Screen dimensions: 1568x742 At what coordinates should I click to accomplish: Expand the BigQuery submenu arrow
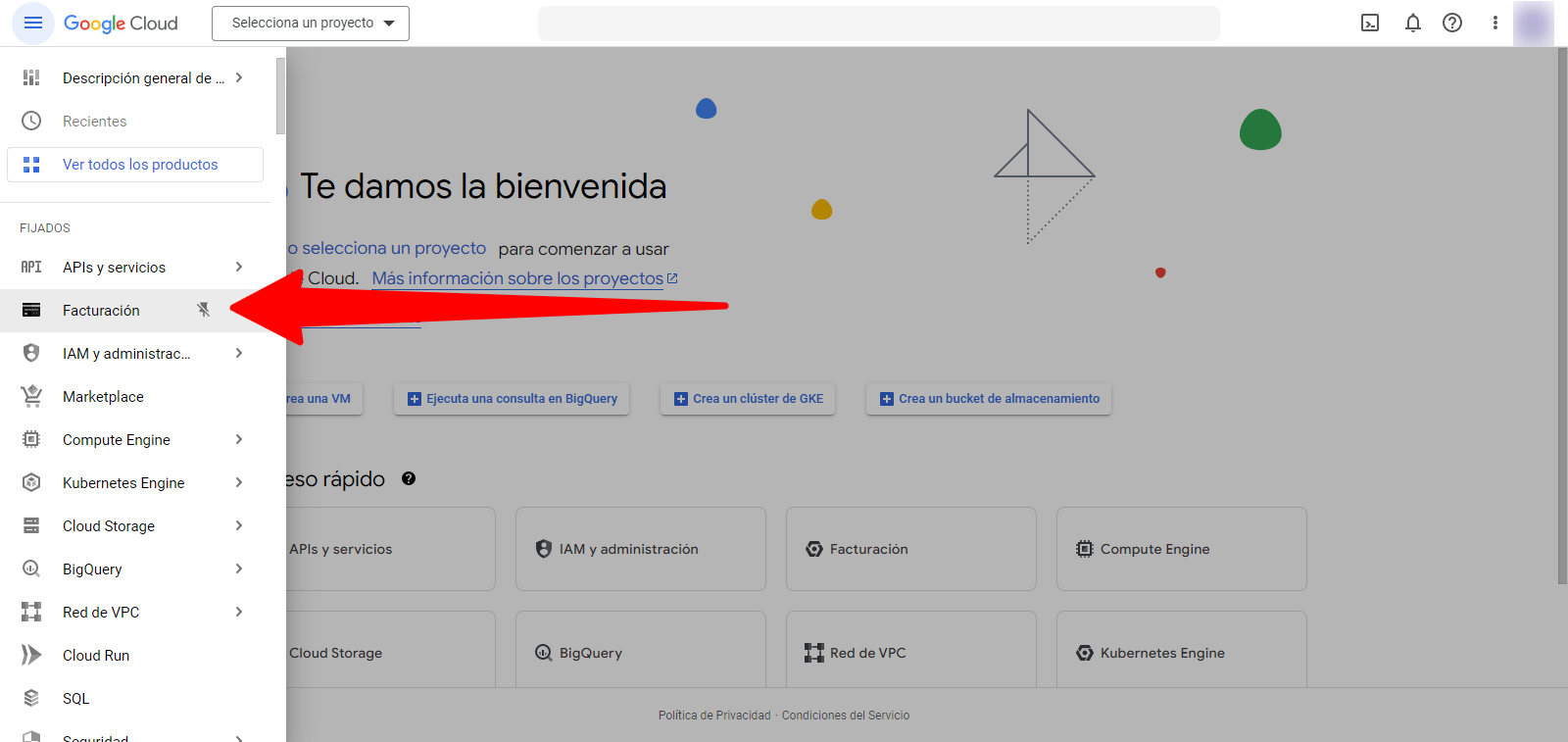(x=238, y=569)
